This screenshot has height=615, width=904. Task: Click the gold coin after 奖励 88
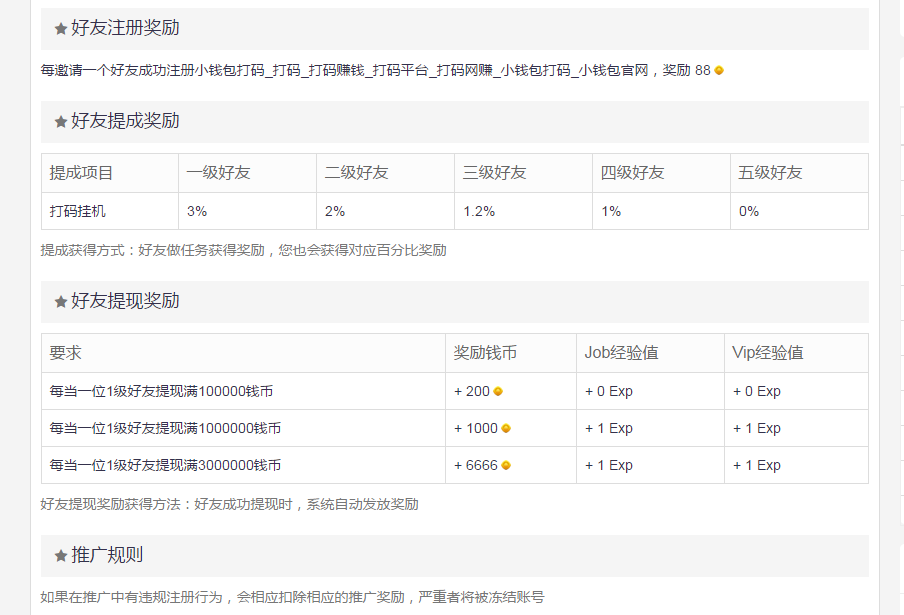pos(719,70)
